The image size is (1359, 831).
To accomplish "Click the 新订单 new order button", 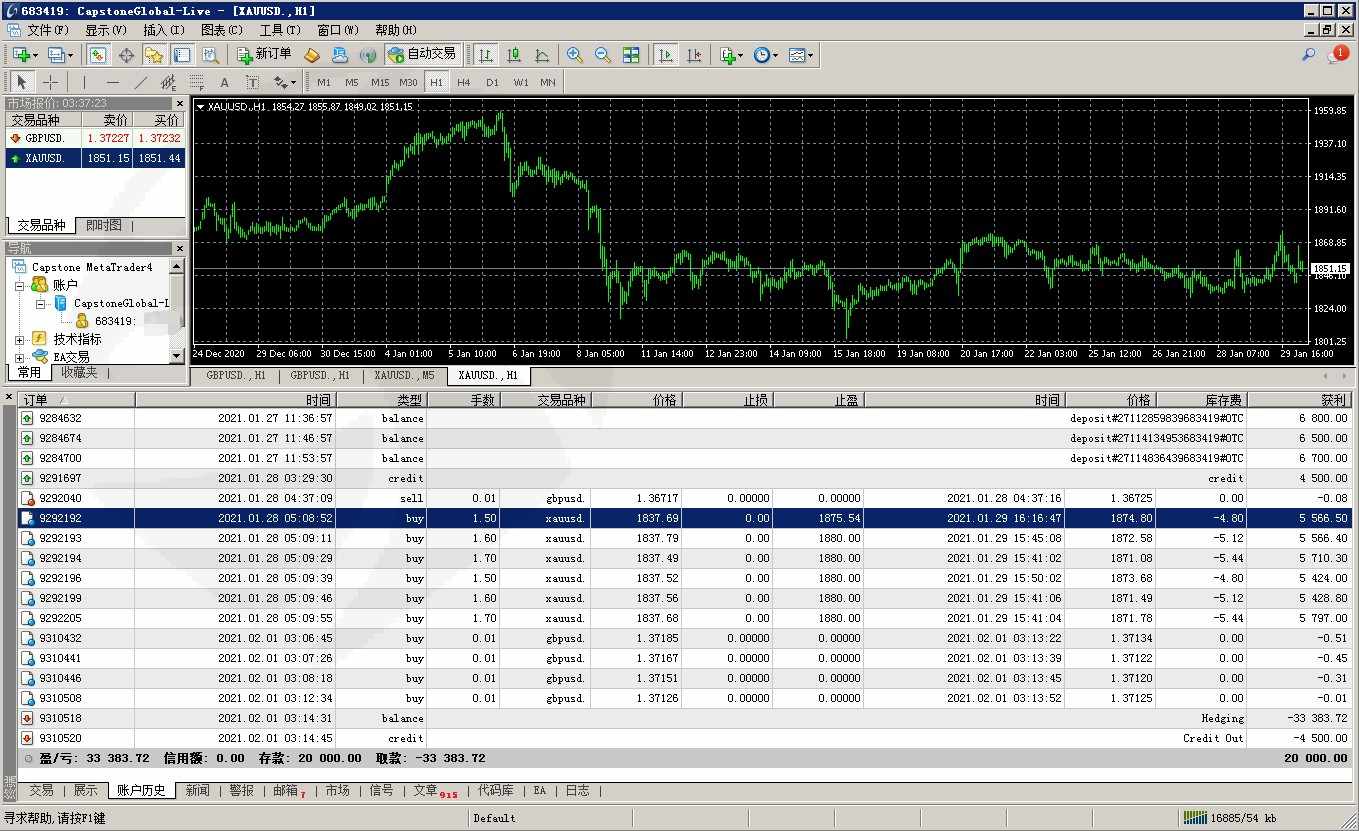I will (265, 55).
